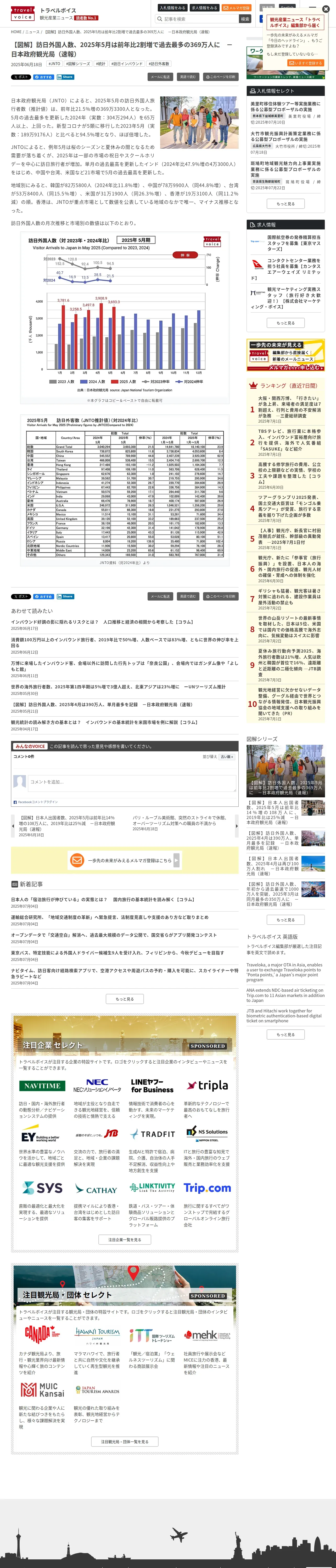The image size is (336, 1568).
Task: Go to the previous article via left arrow
Action: (x=13, y=826)
